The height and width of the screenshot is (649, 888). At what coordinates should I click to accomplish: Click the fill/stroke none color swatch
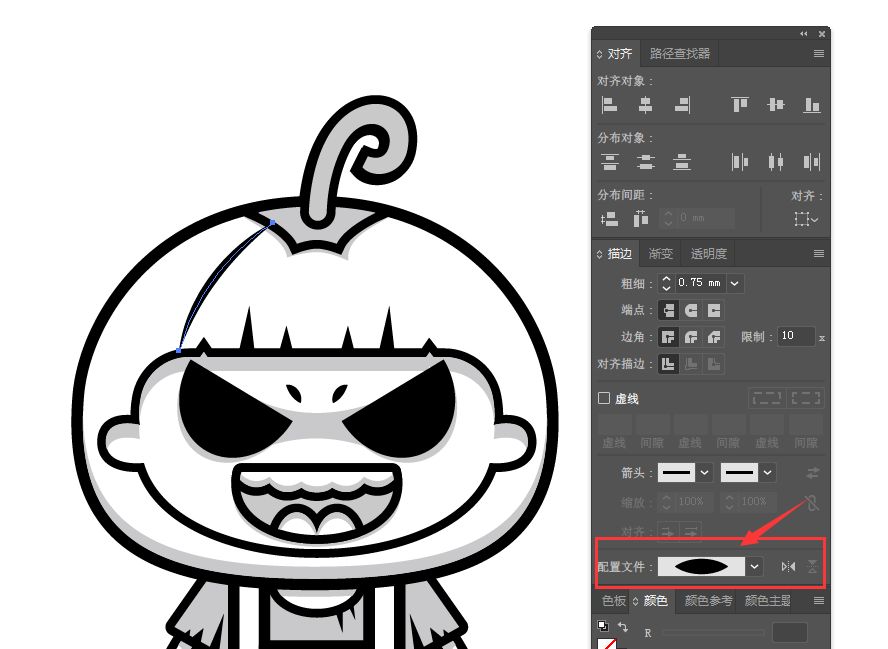[x=605, y=645]
